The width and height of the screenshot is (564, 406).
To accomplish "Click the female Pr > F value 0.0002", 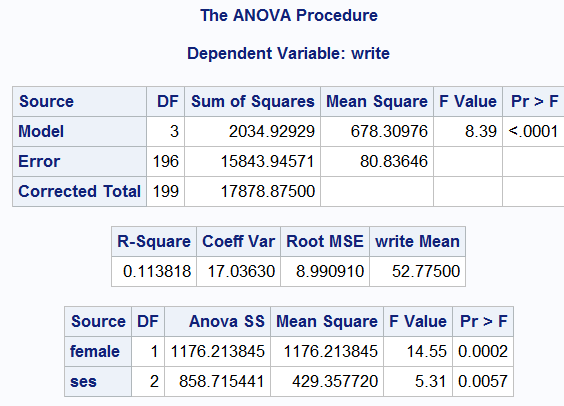I will coord(483,351).
